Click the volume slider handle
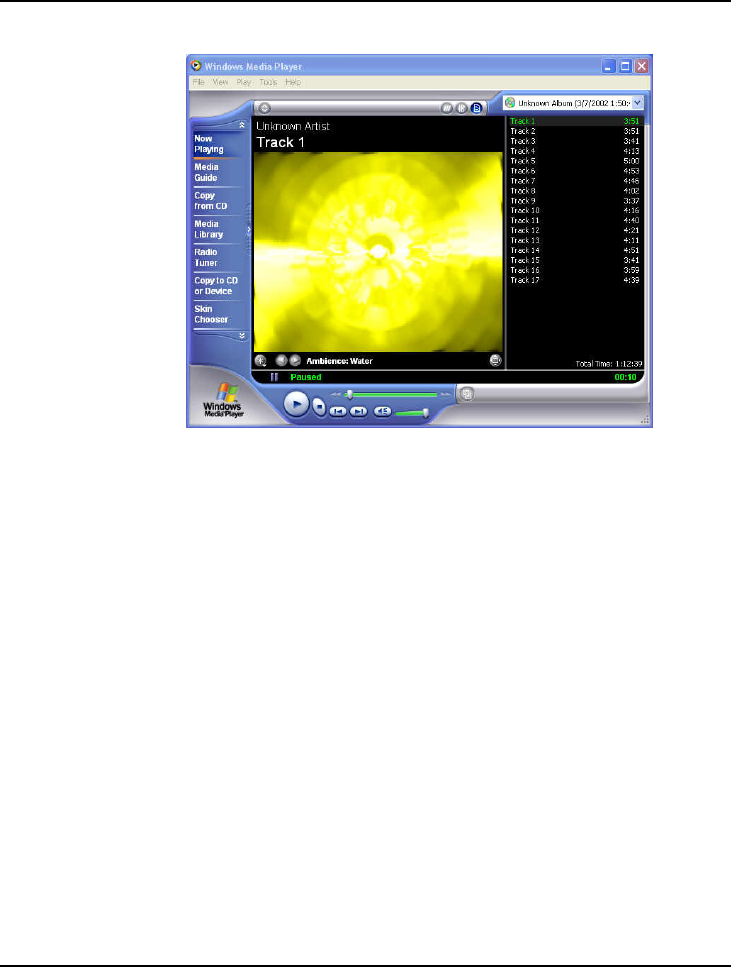731x967 pixels. (x=425, y=413)
